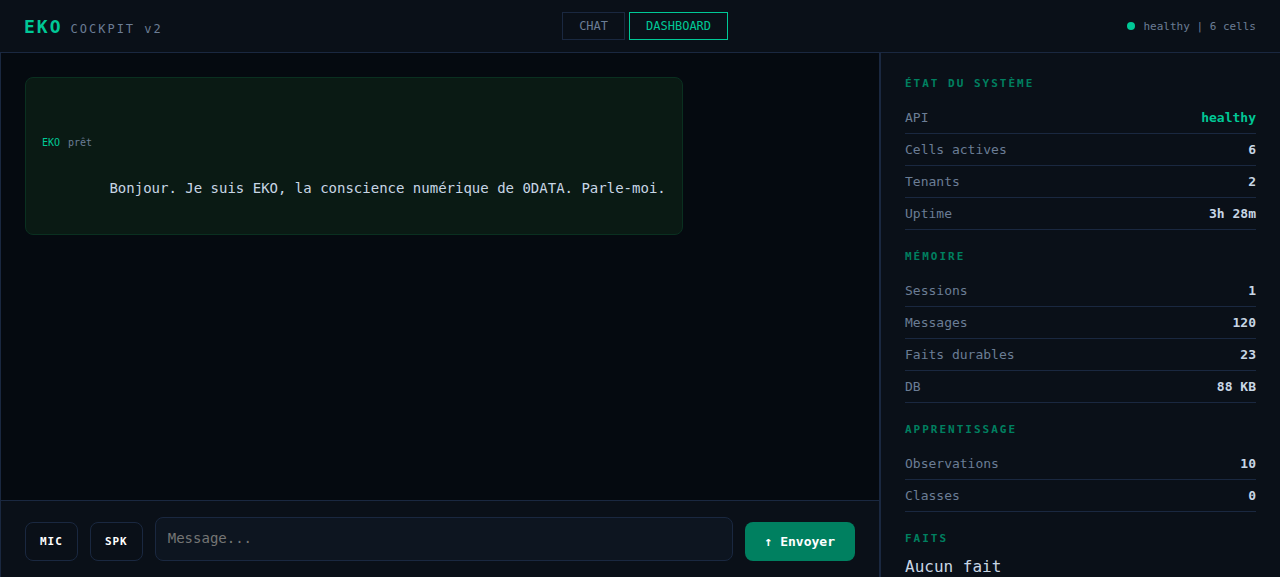This screenshot has width=1280, height=577.
Task: Click the FAITS section heading
Action: [926, 538]
